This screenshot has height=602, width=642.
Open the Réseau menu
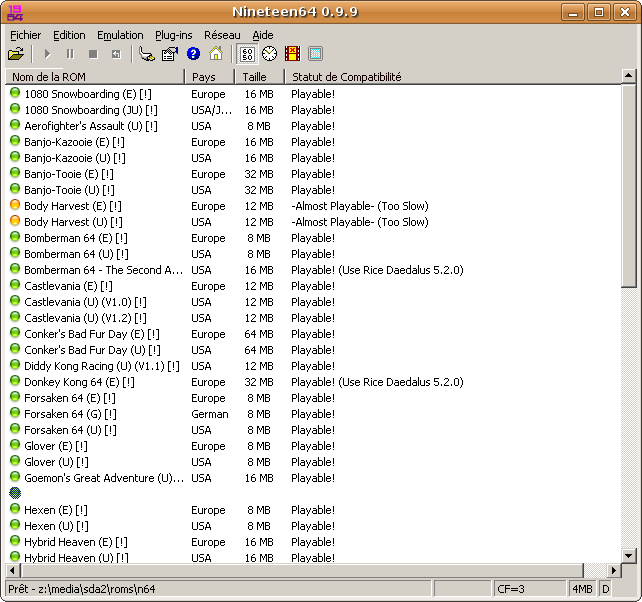222,35
